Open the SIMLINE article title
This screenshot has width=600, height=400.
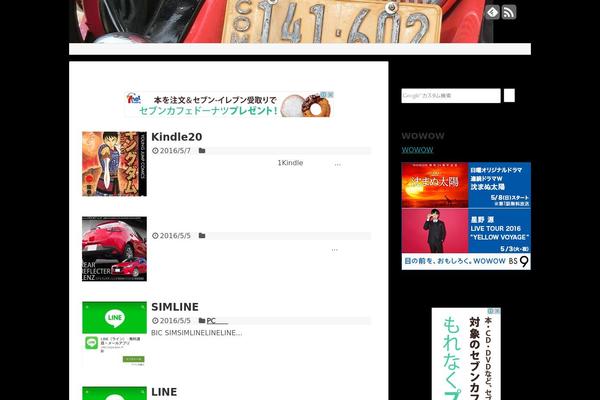[x=175, y=307]
